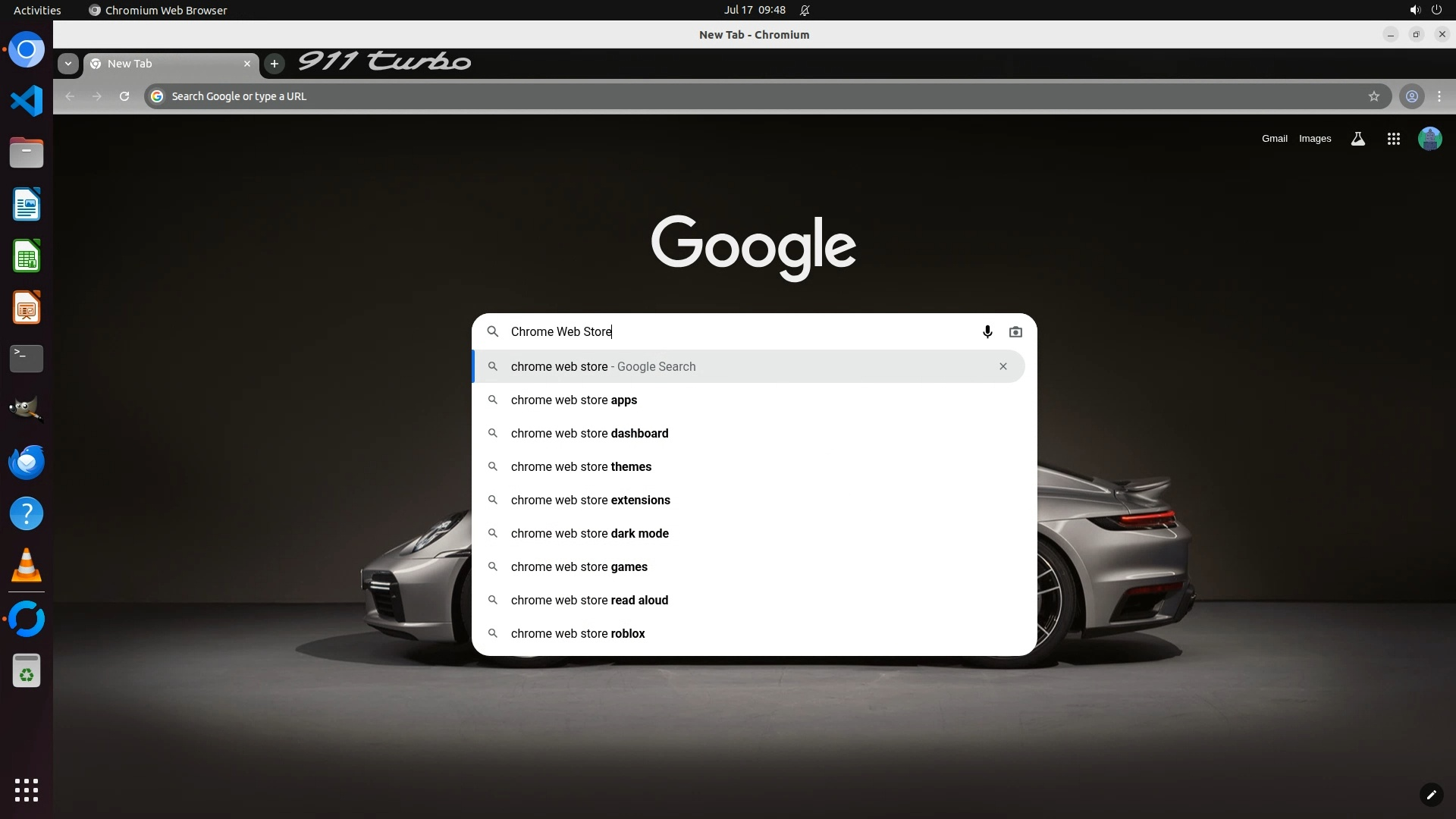Click the voice search microphone icon
Viewport: 1456px width, 819px height.
987,332
